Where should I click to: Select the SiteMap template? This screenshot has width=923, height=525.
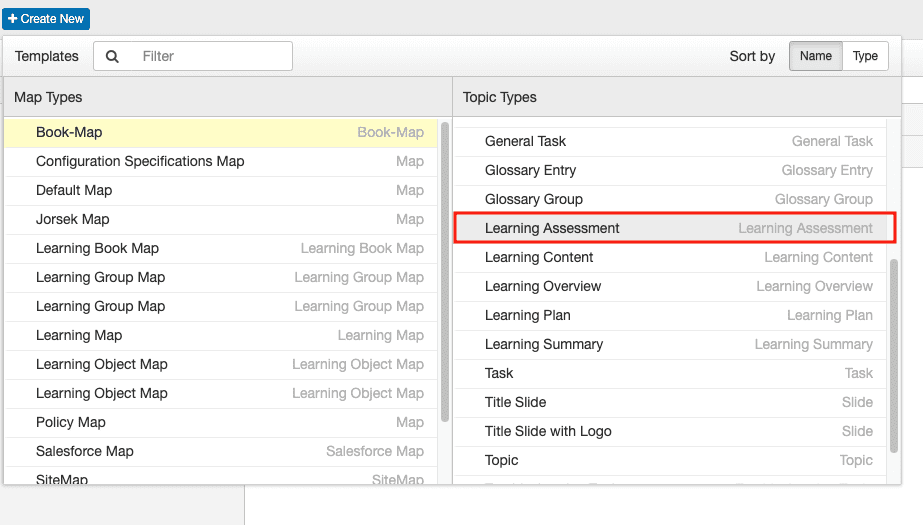[221, 476]
